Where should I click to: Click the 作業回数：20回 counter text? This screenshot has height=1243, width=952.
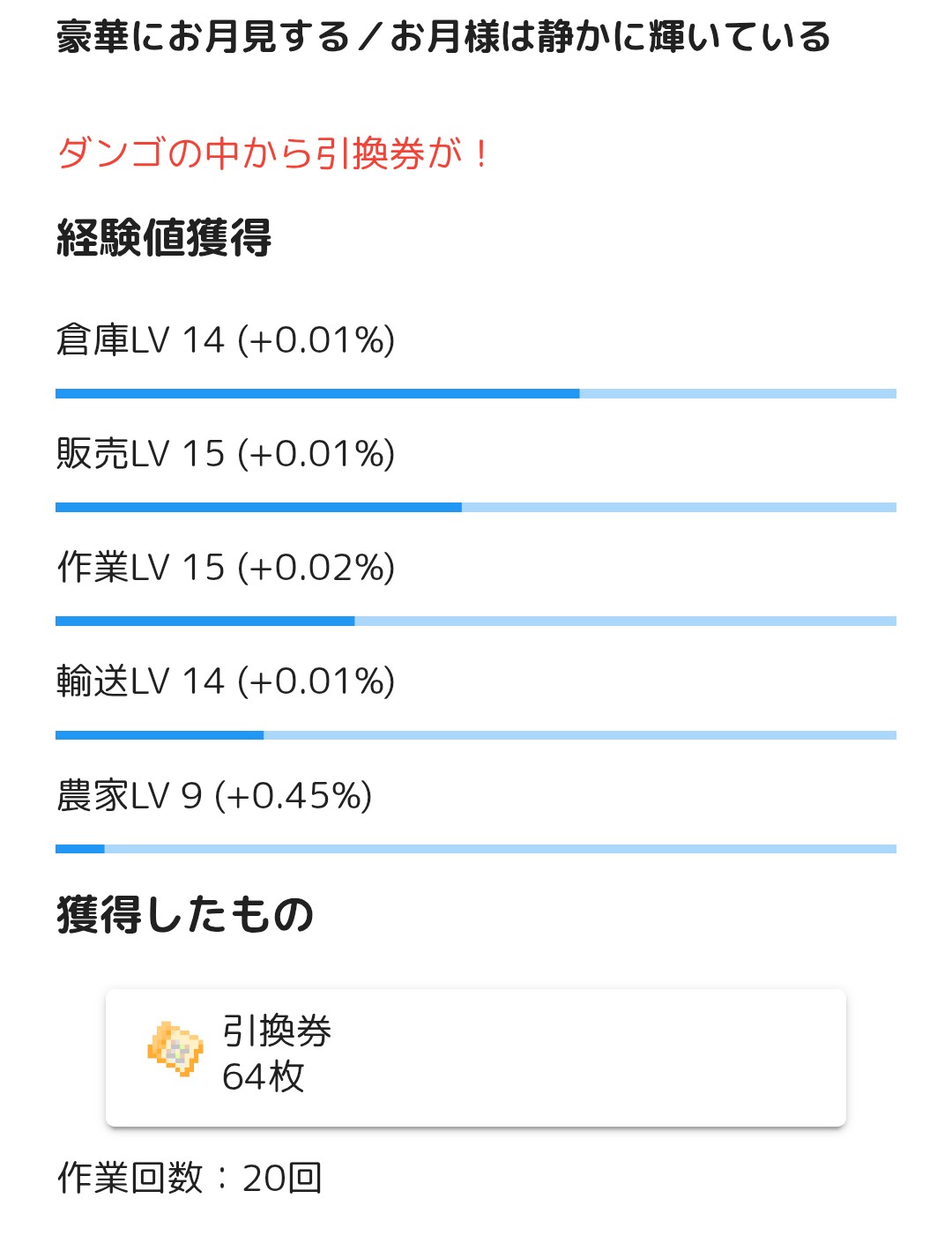click(190, 1178)
